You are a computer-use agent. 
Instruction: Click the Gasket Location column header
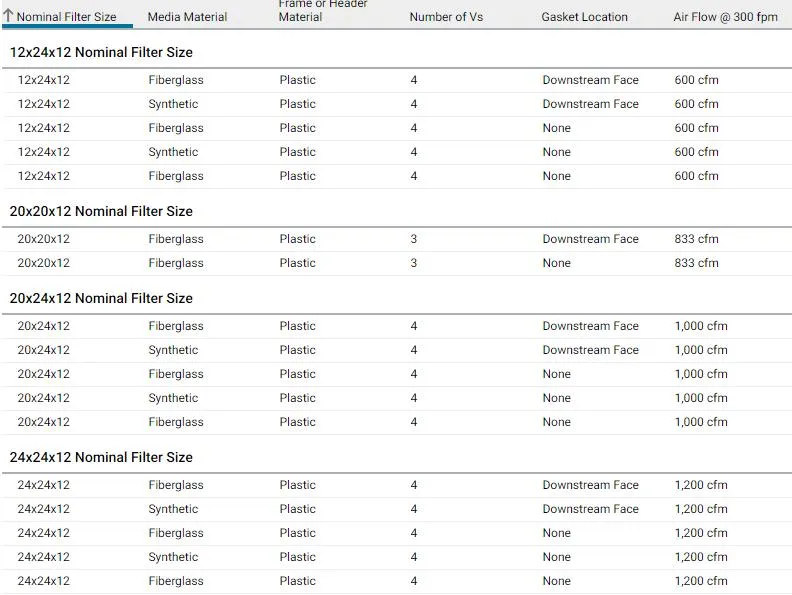584,17
